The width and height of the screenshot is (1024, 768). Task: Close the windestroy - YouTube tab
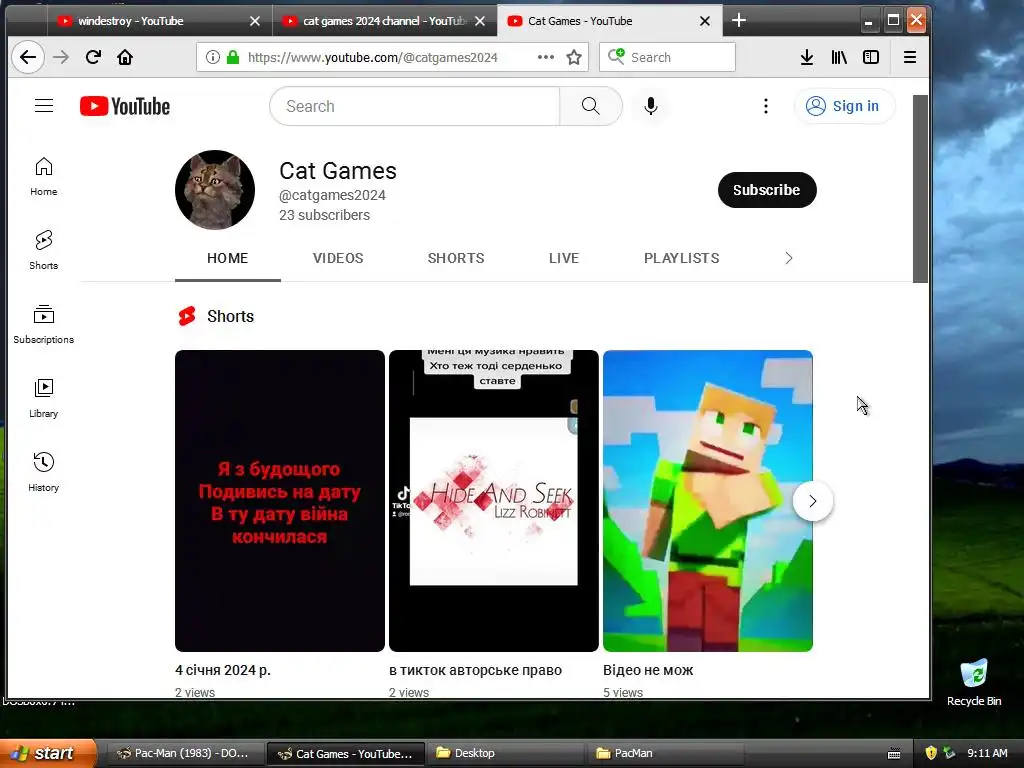click(255, 21)
